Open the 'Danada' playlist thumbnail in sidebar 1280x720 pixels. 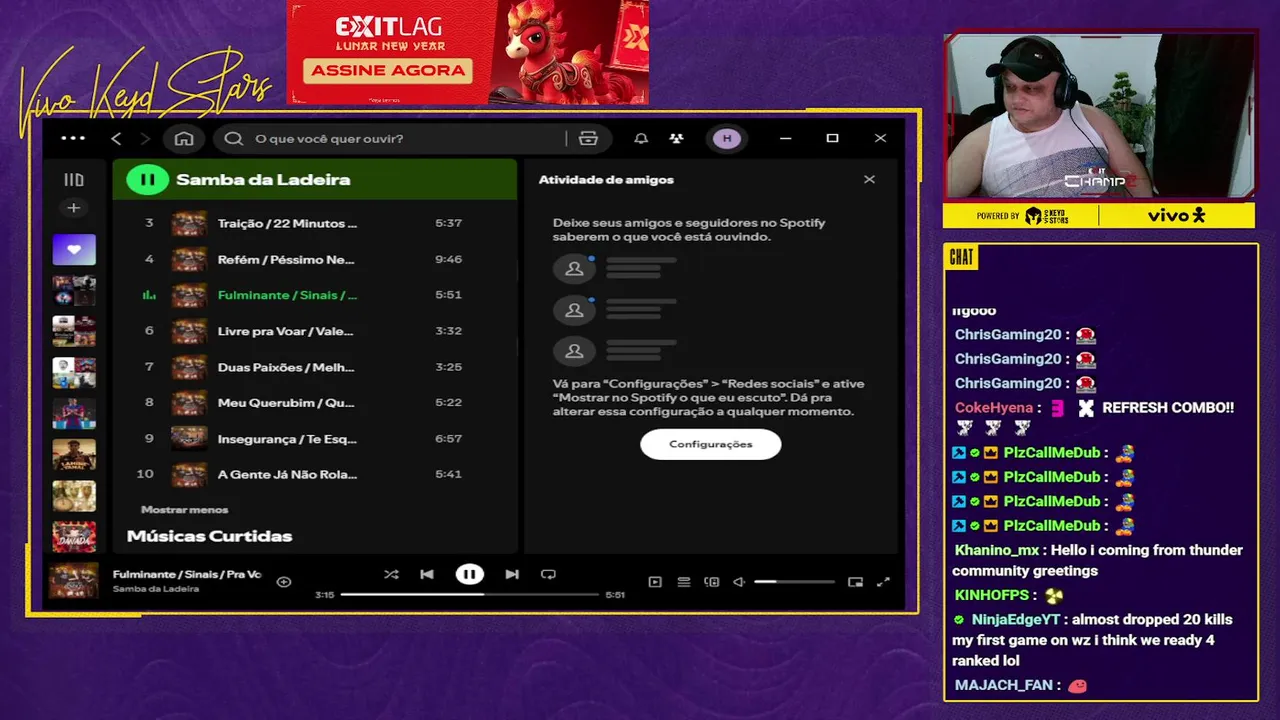tap(74, 537)
